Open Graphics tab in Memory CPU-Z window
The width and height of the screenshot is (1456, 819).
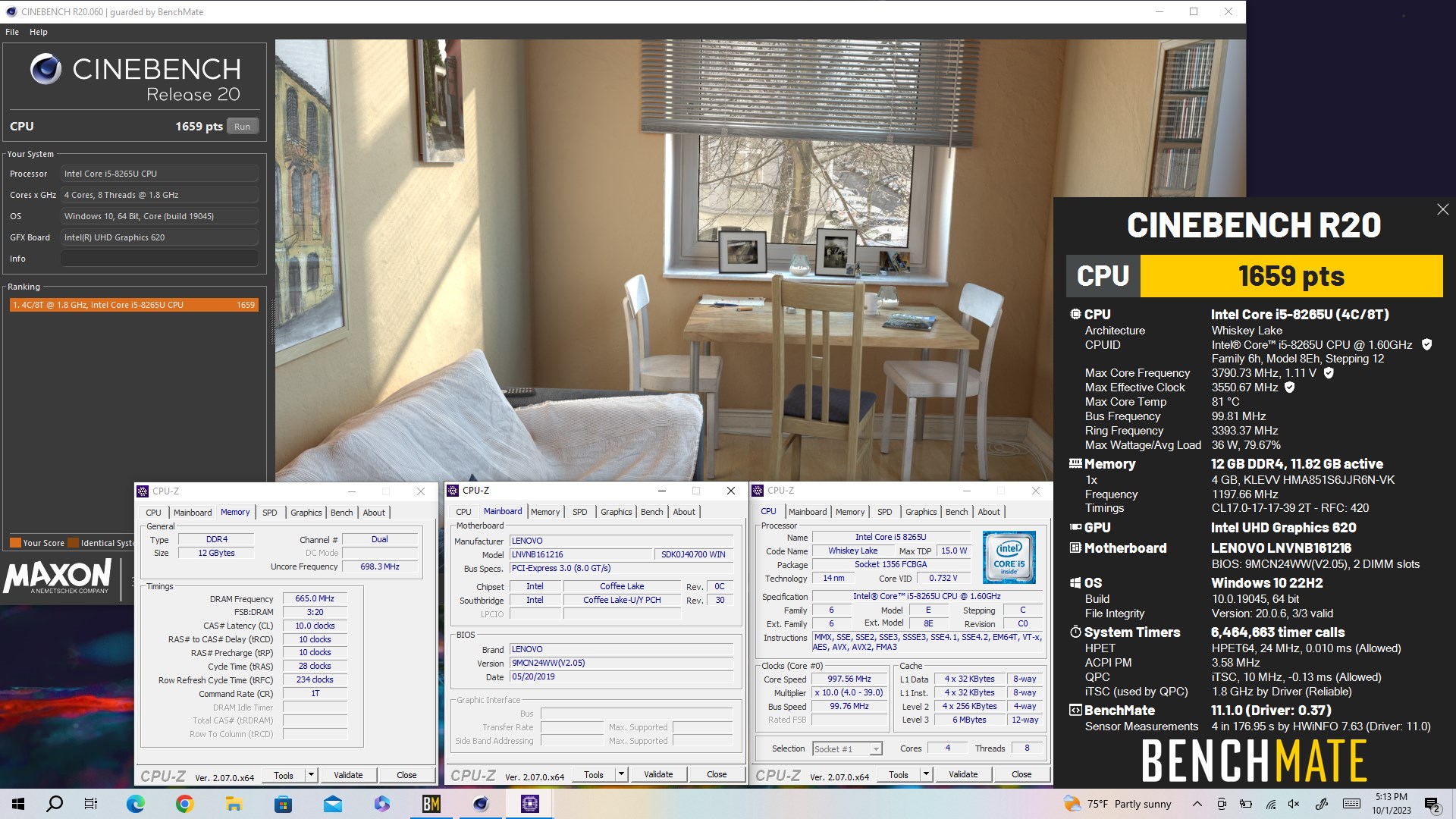306,513
